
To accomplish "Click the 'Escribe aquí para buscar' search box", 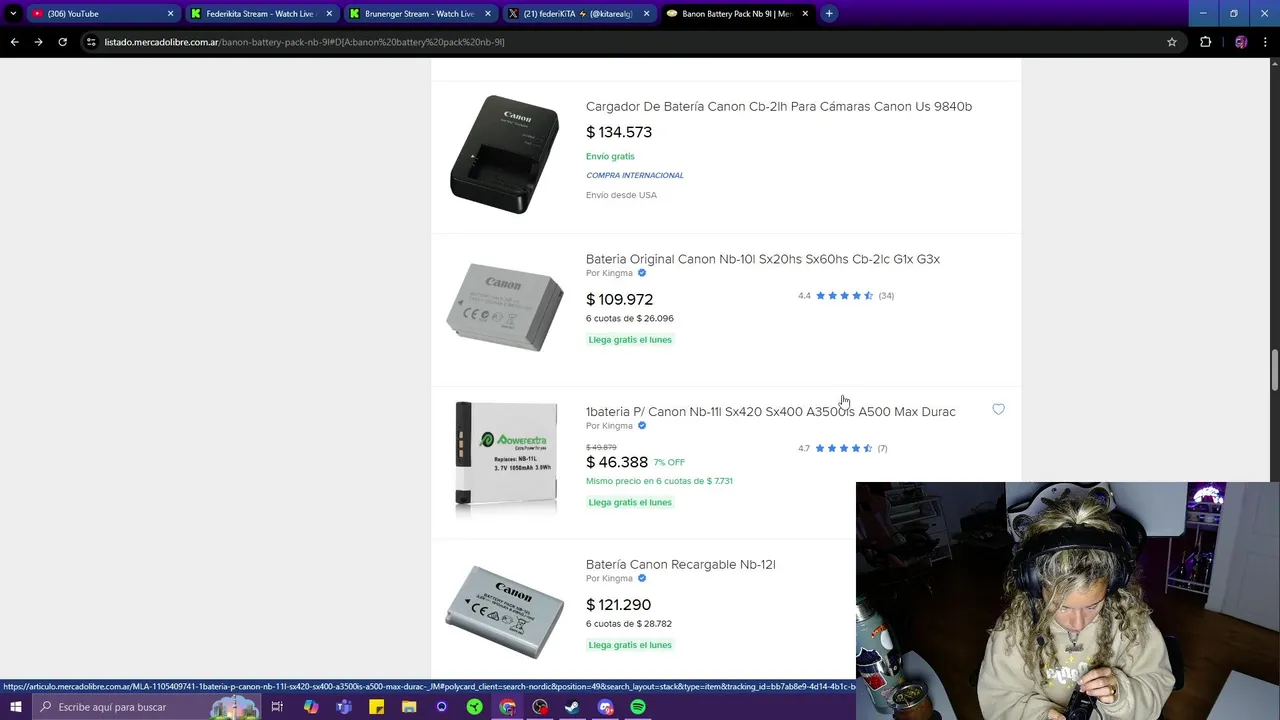I will pos(145,707).
